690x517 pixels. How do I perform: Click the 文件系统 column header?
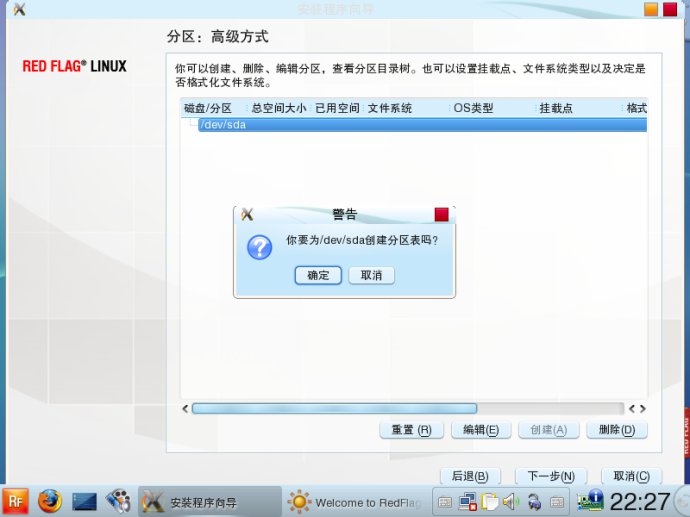pyautogui.click(x=390, y=108)
